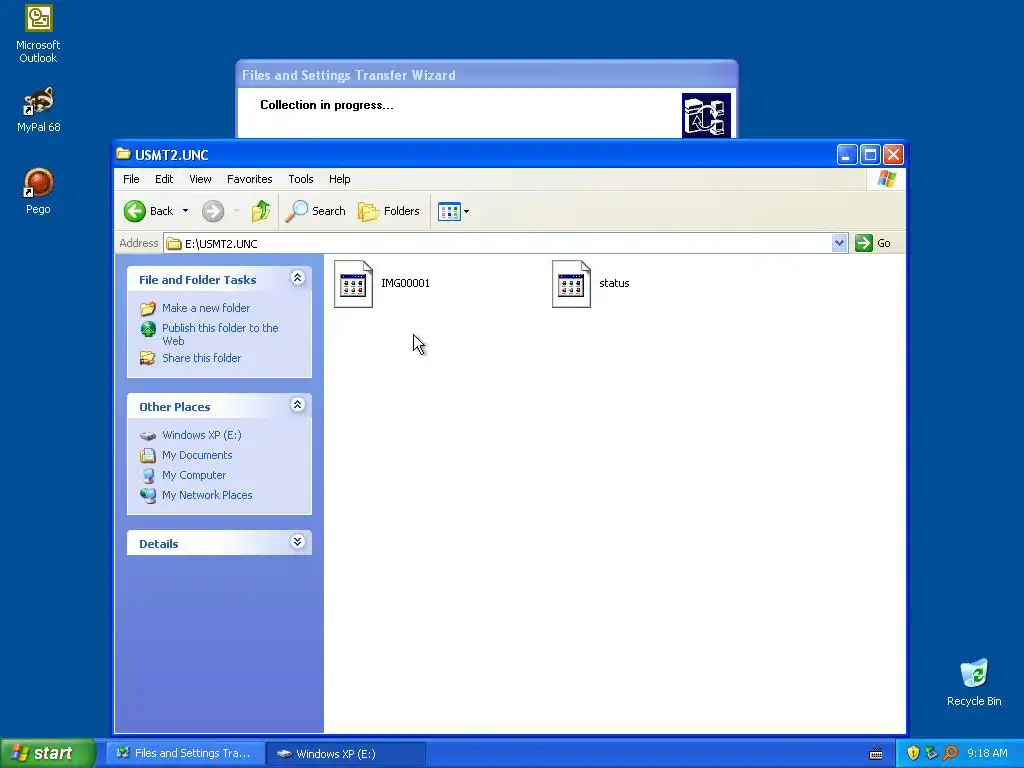Click the 9:18 AM clock

click(987, 753)
